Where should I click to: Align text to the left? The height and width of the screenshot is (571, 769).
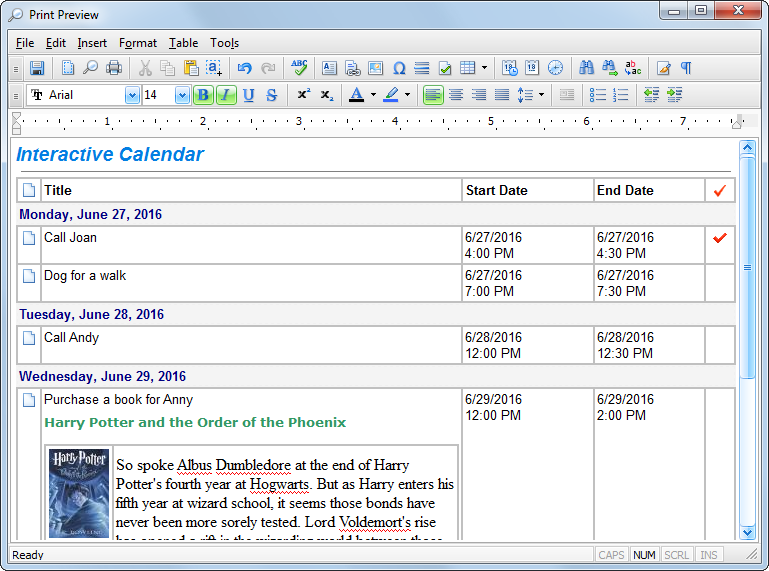click(x=433, y=95)
